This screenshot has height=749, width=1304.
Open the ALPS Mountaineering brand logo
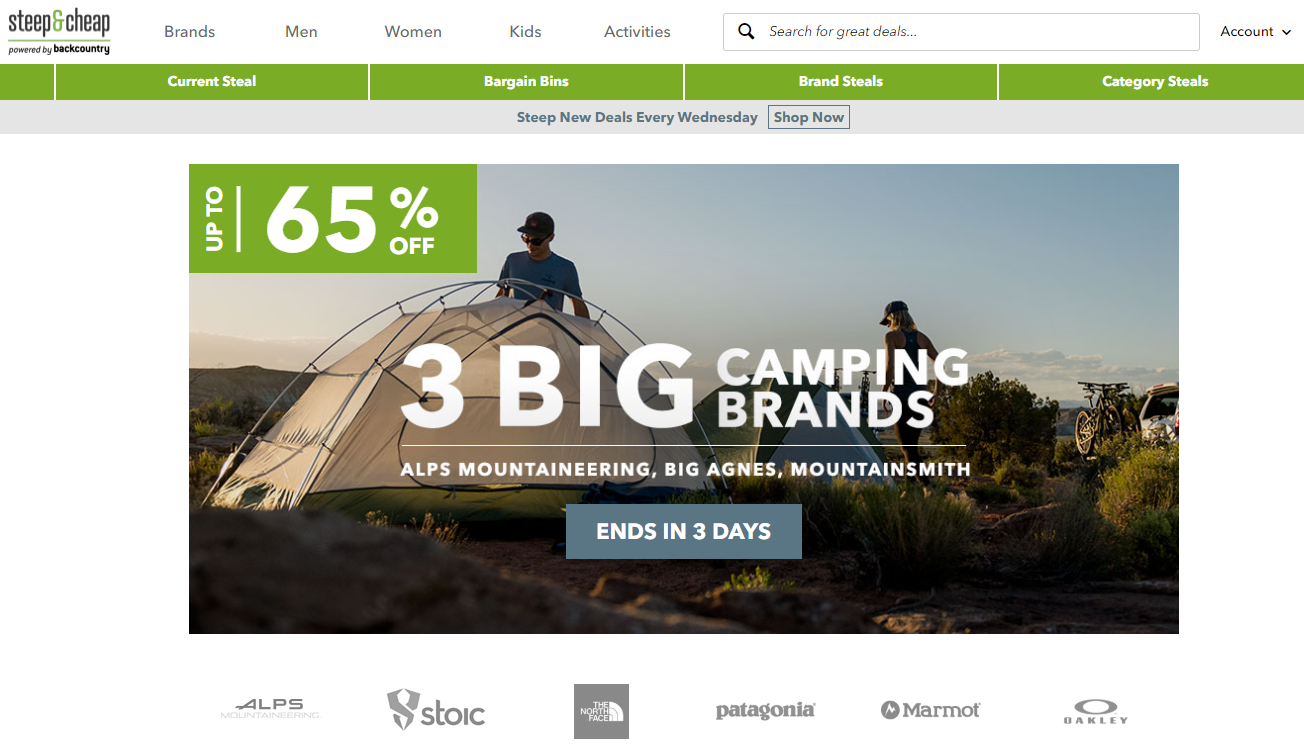(270, 709)
